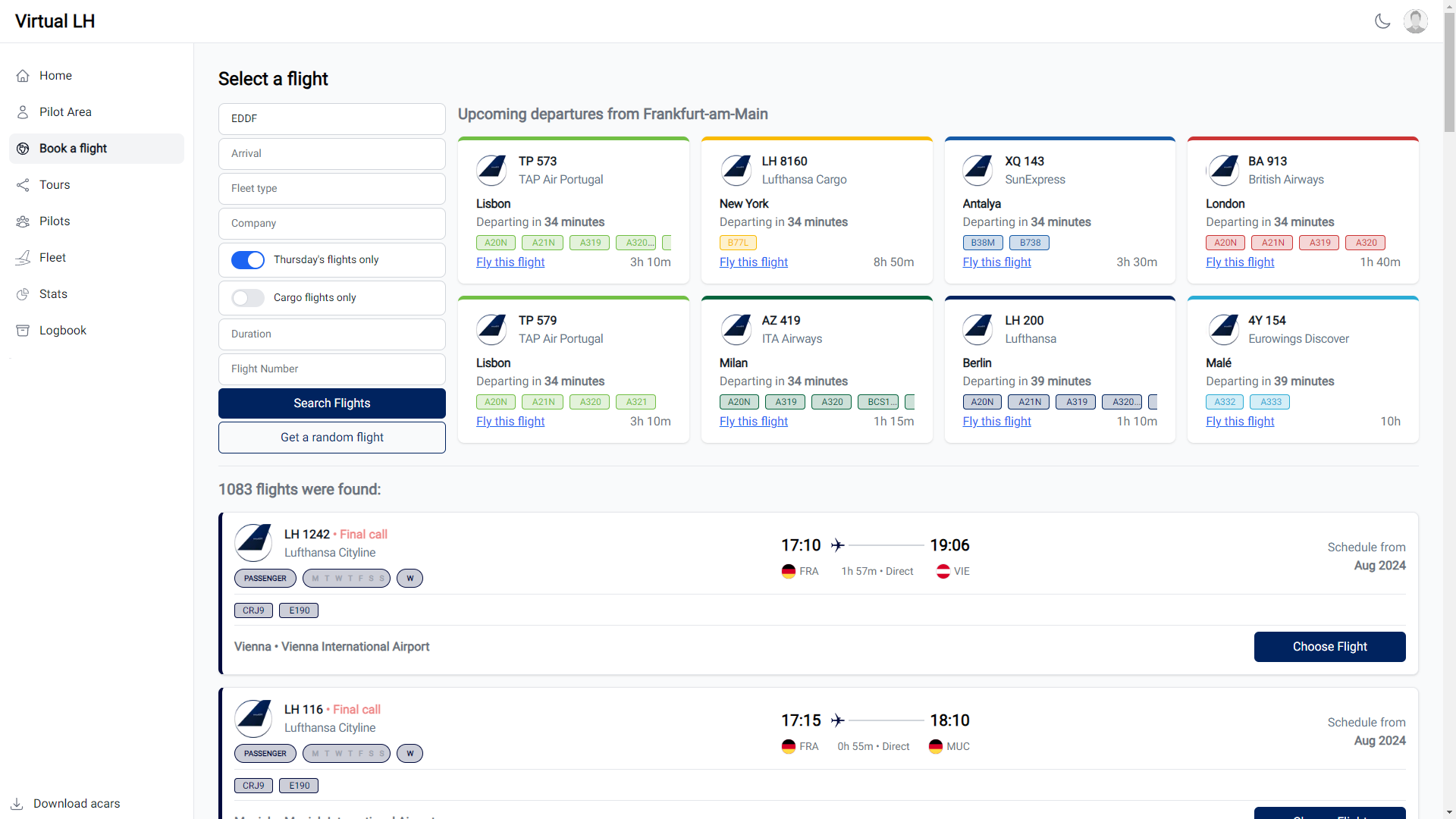Viewport: 1456px width, 819px height.
Task: Select Tours menu item
Action: click(x=96, y=185)
